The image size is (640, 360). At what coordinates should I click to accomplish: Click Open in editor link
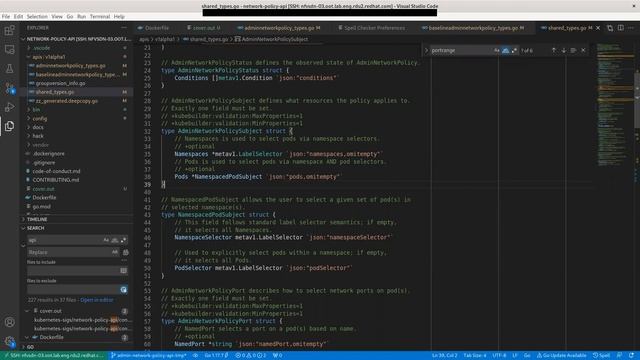[97, 300]
